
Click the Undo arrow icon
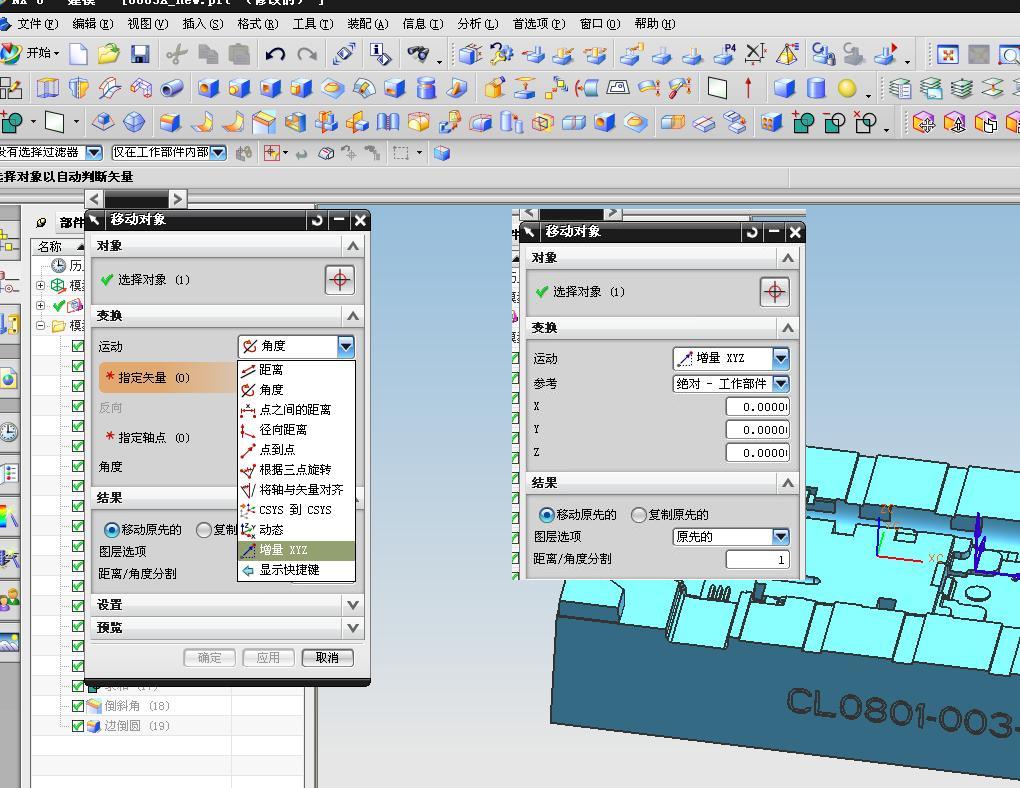coord(275,53)
